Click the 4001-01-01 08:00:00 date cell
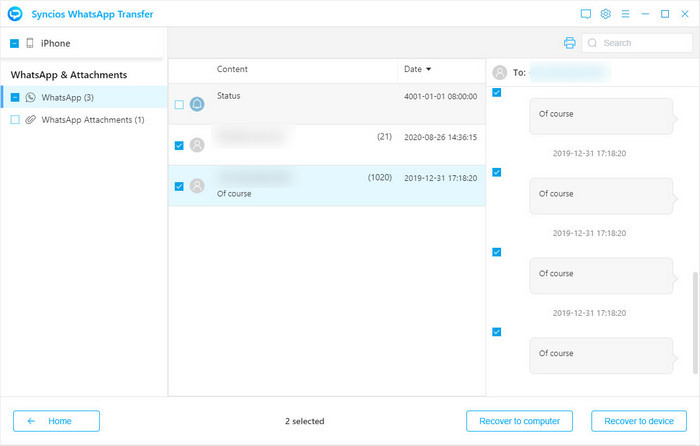 click(441, 96)
